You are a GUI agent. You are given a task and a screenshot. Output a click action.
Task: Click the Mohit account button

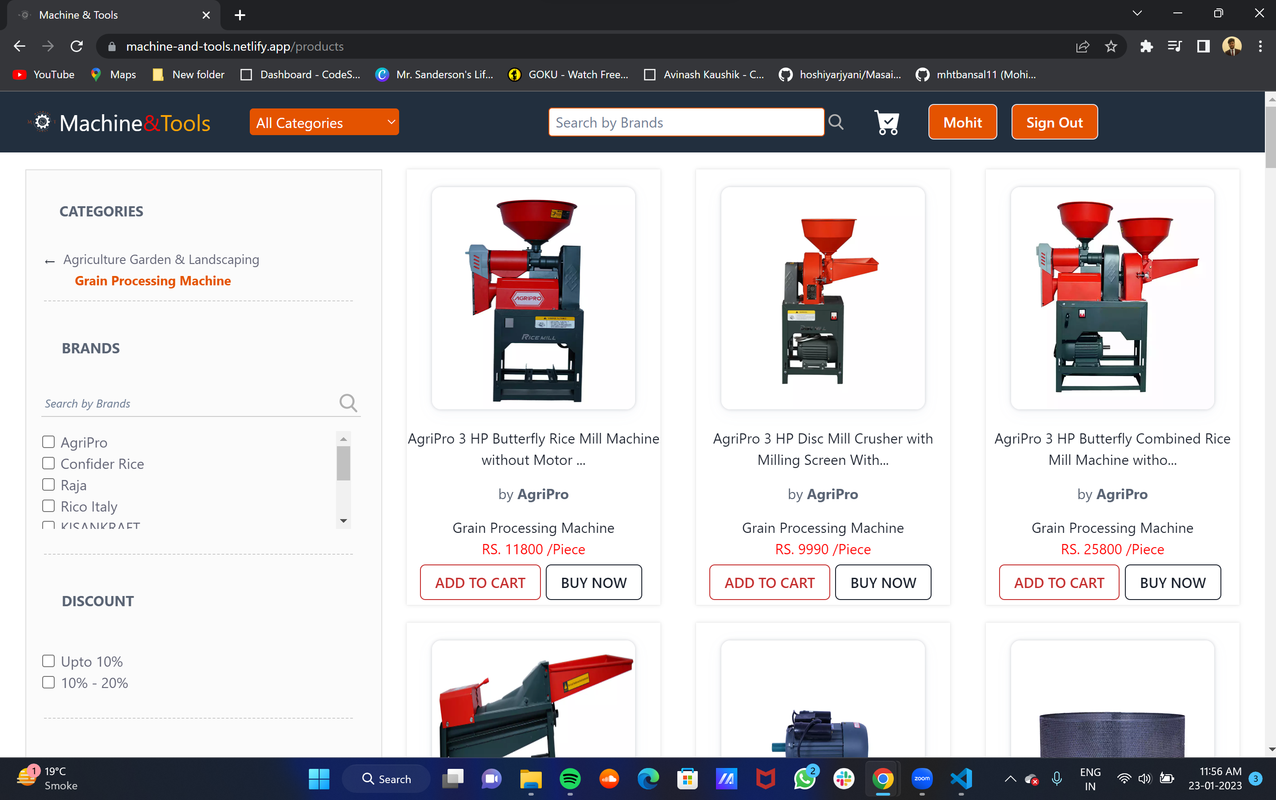962,122
